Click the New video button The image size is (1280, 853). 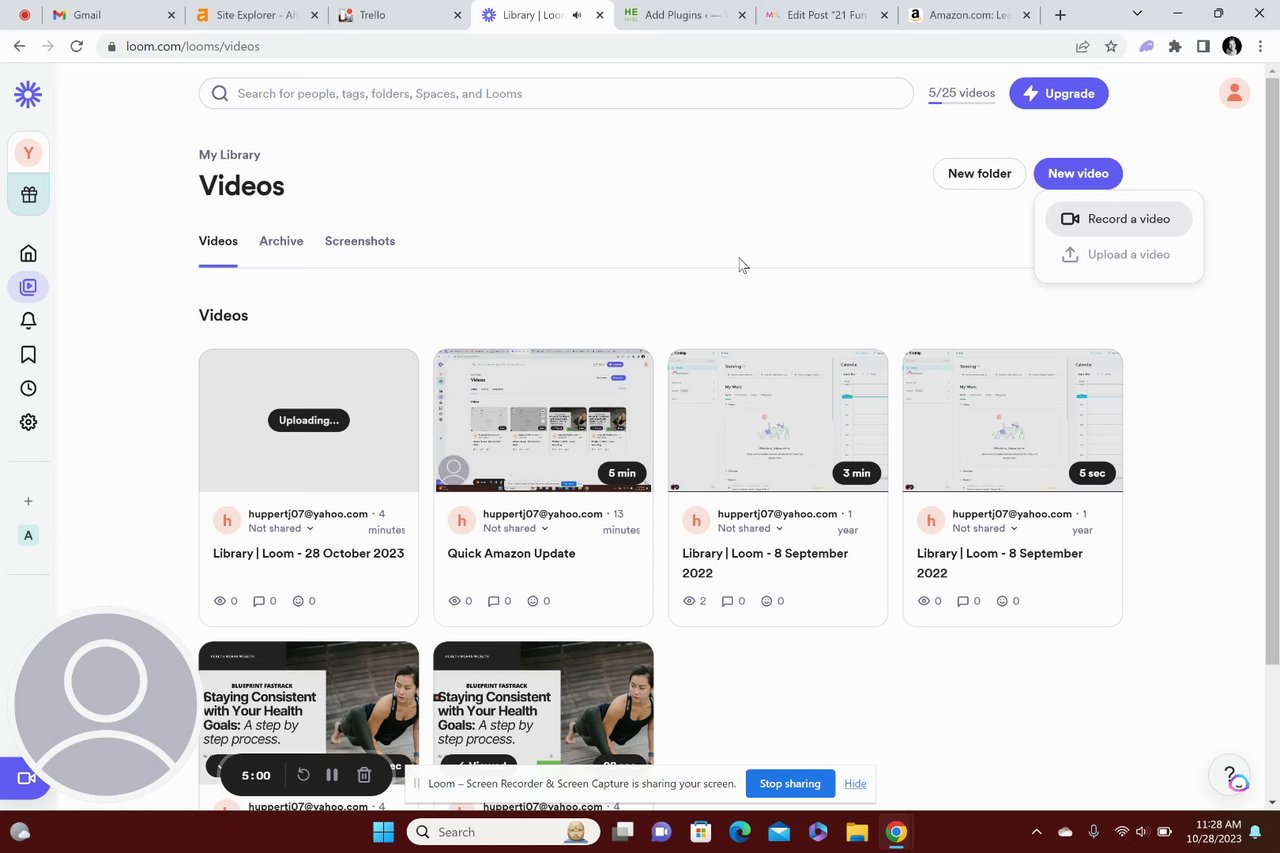pos(1078,173)
